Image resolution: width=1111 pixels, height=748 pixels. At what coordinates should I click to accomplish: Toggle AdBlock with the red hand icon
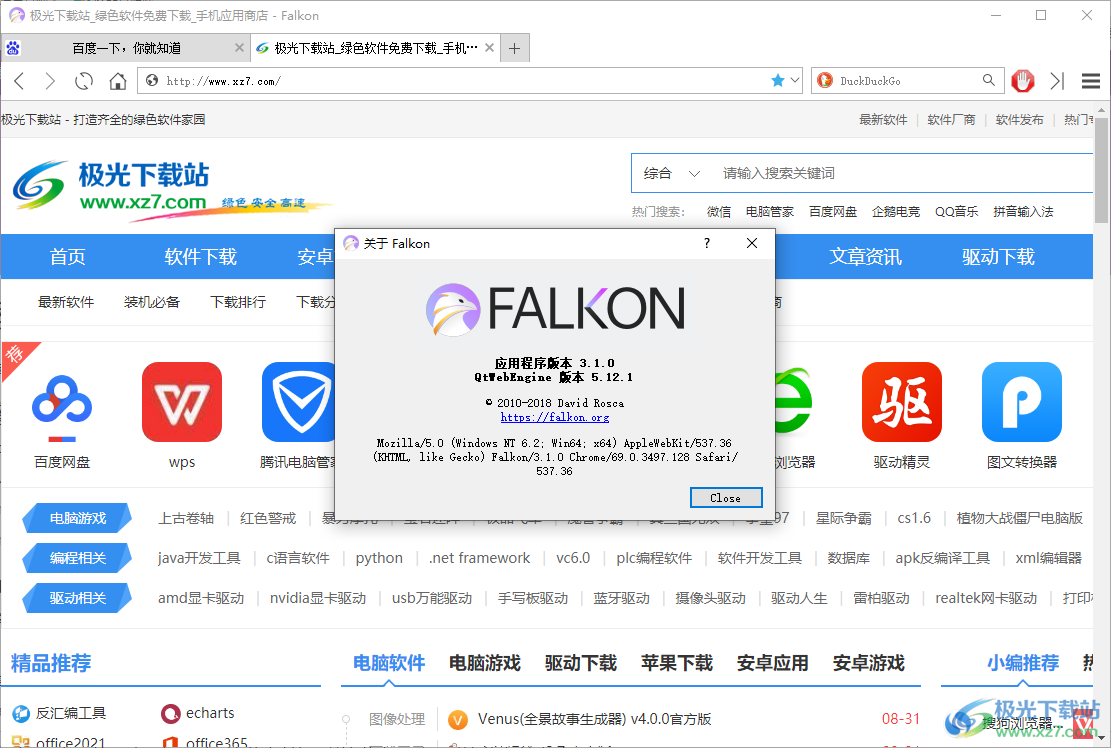point(1023,80)
